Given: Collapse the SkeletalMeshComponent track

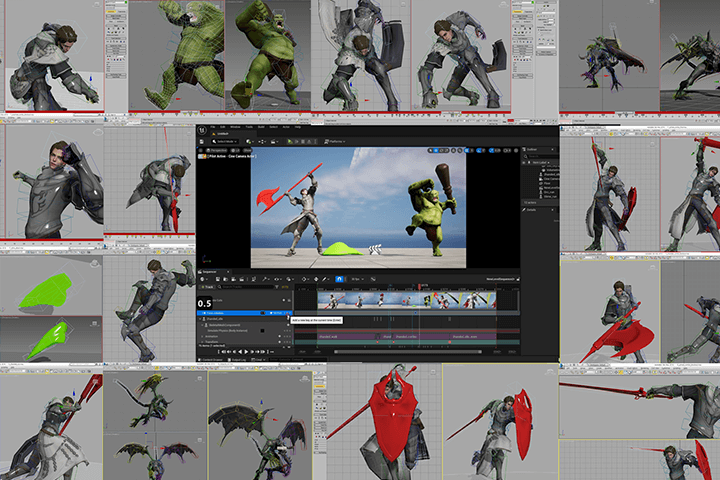Looking at the screenshot, I should coord(202,325).
